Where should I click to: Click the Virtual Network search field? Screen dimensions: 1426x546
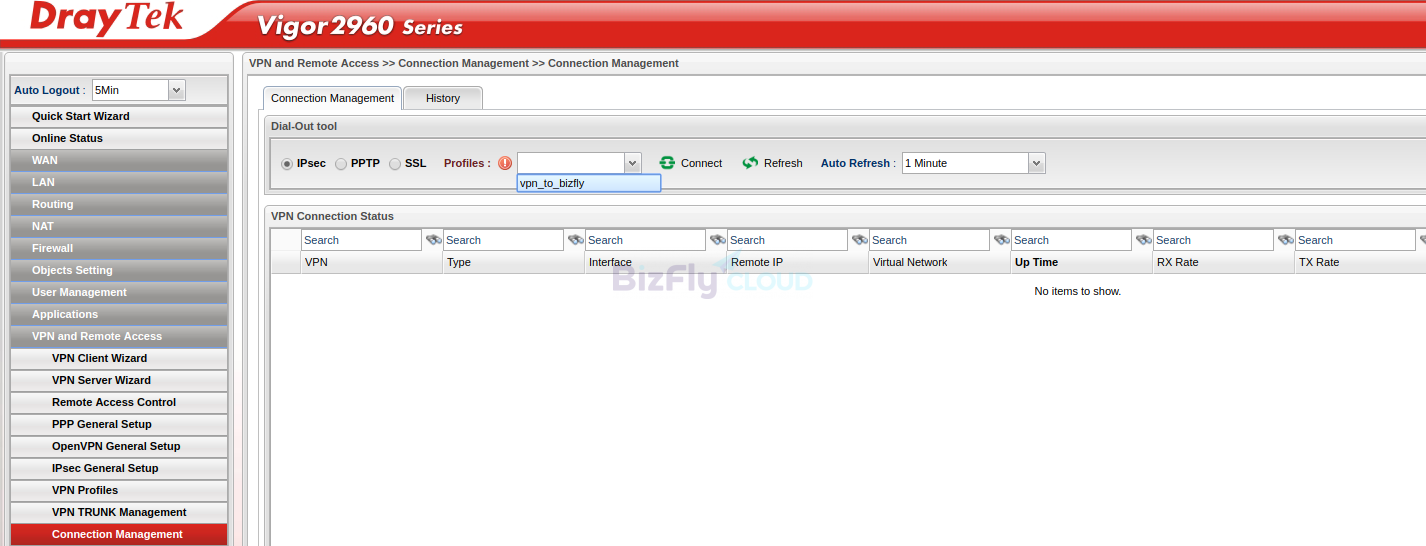point(929,240)
